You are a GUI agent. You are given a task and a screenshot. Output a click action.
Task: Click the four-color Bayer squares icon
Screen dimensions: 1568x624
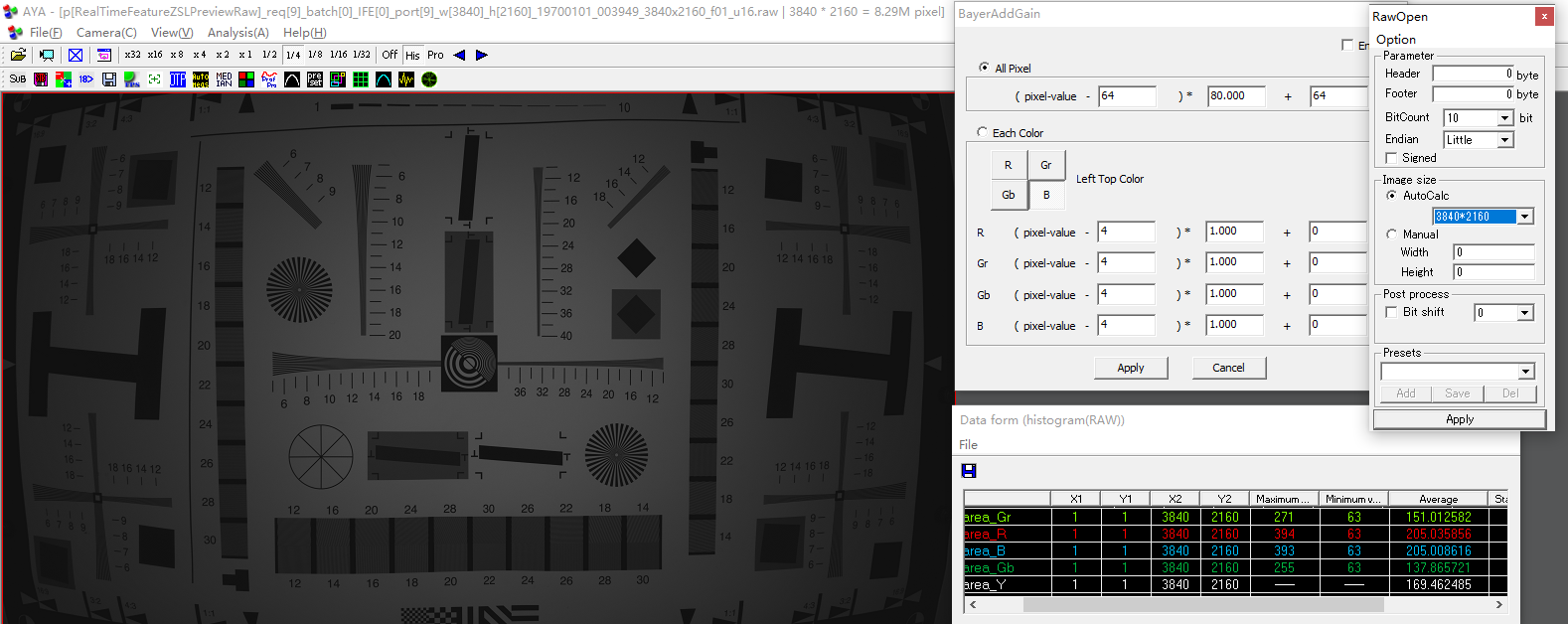[246, 79]
